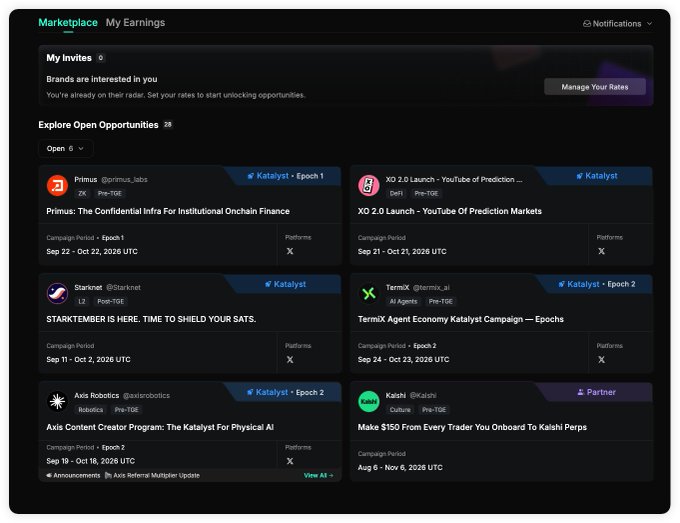The image size is (680, 523).
Task: Open the Axis Content Creator Program title
Action: (160, 427)
